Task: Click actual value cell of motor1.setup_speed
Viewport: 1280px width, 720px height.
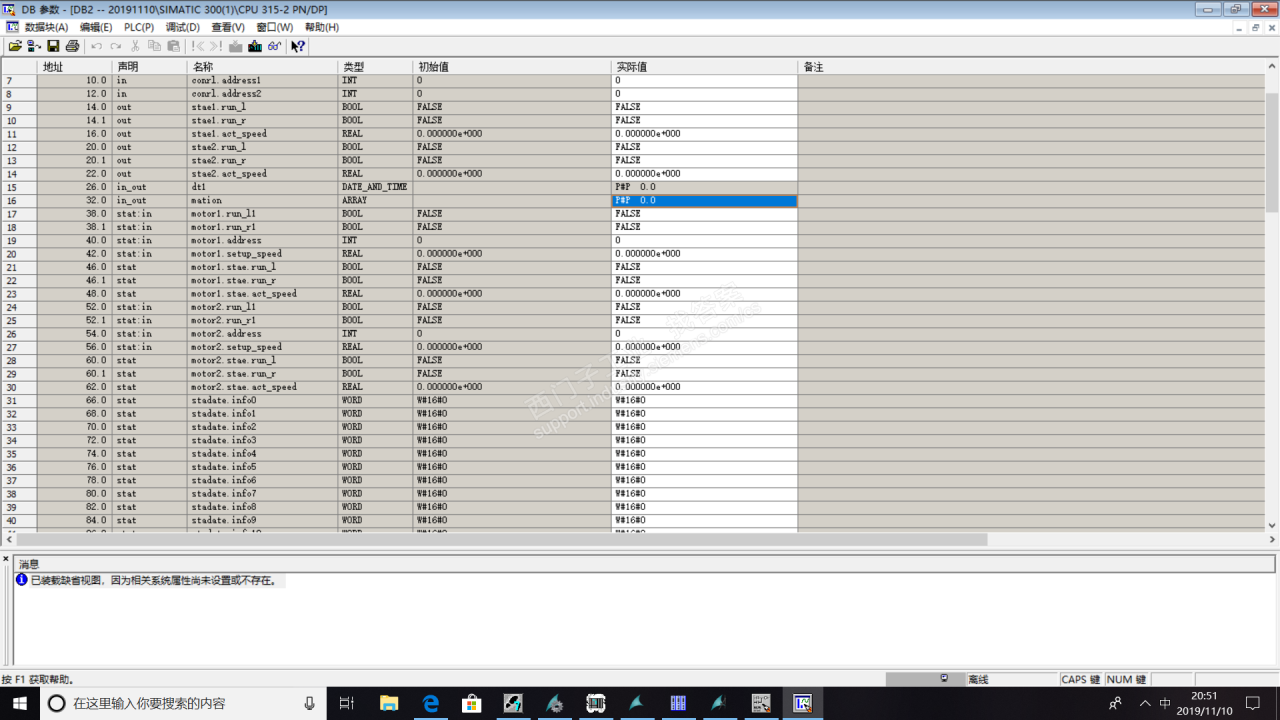Action: tap(705, 254)
